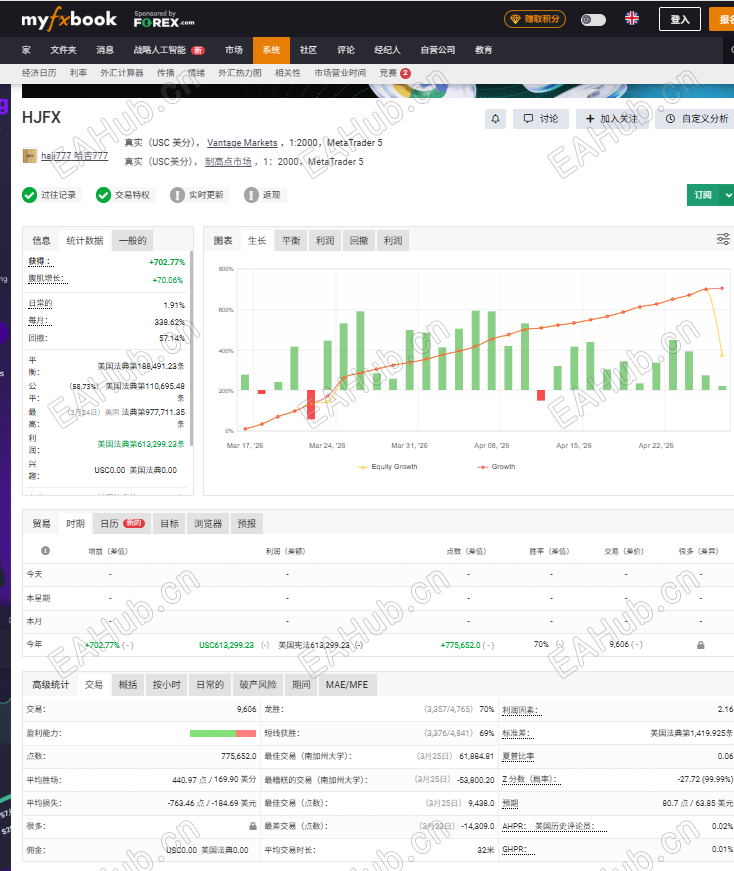The height and width of the screenshot is (871, 734).
Task: Open the 系统 navigation menu
Action: 271,50
